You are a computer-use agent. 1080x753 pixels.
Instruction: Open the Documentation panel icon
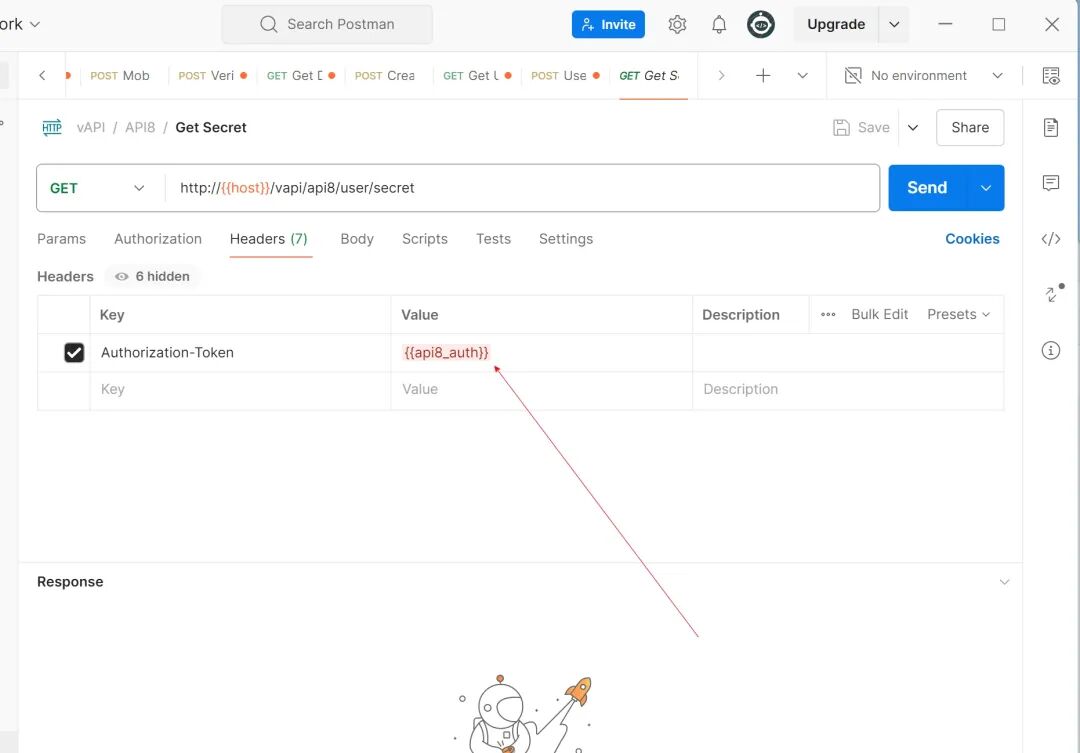click(x=1050, y=128)
